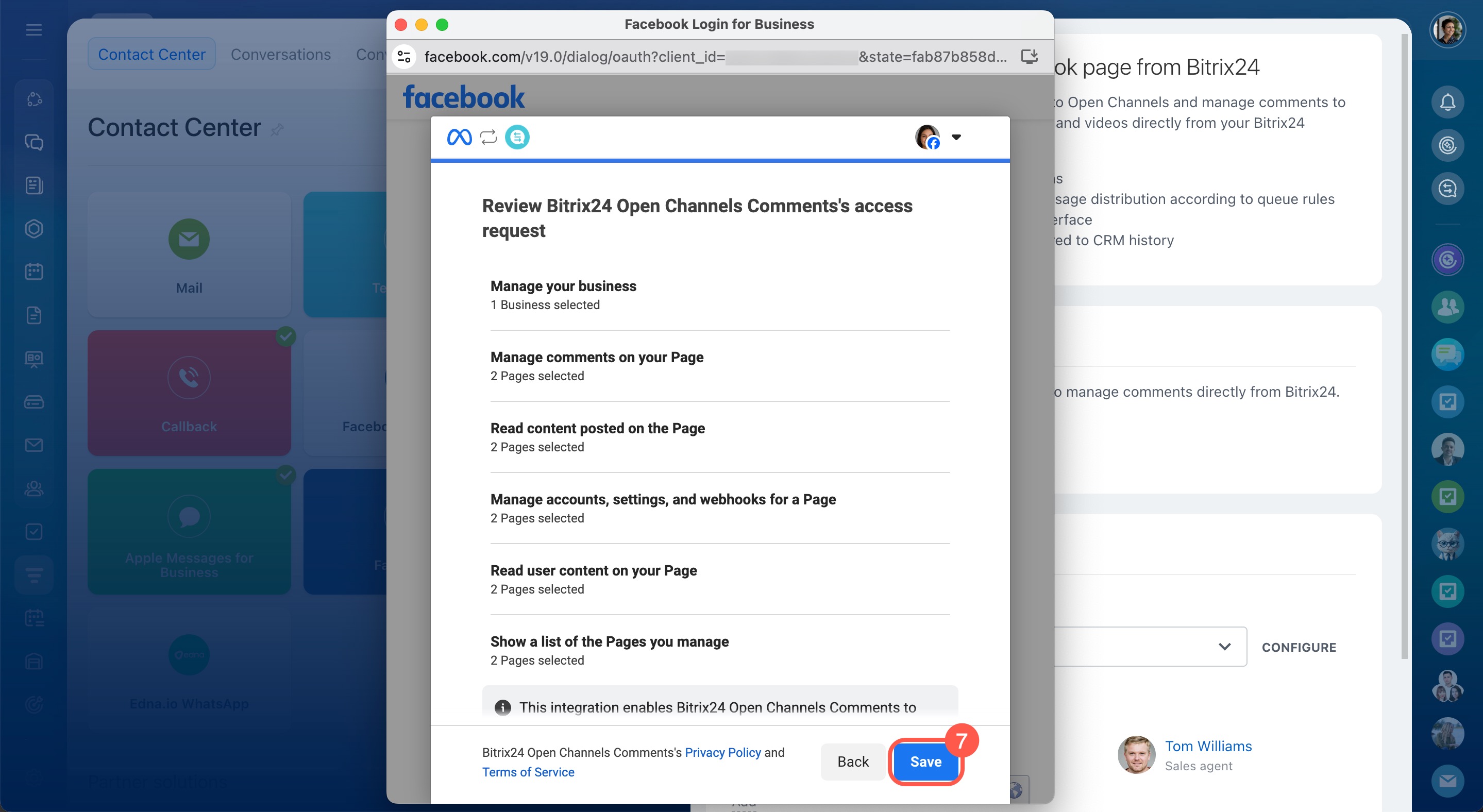Expand the dropdown next to CONFIGURE

pos(1224,646)
